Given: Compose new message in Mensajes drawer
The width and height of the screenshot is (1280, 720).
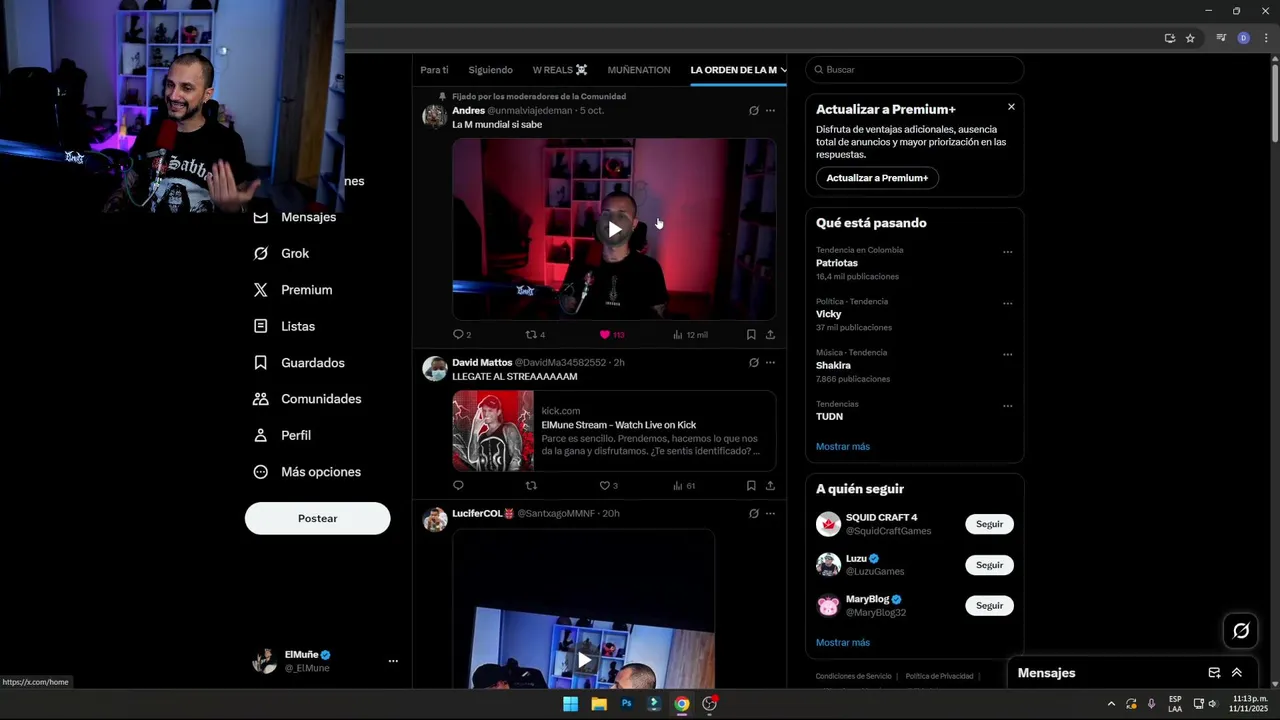Looking at the screenshot, I should [x=1214, y=673].
